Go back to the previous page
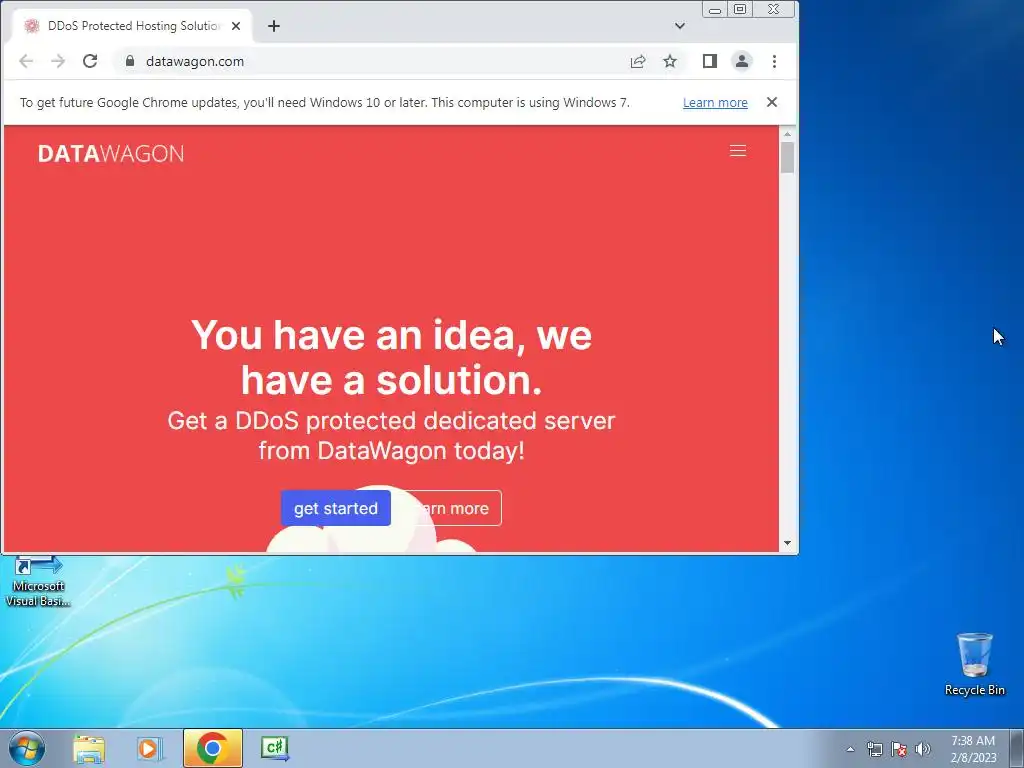Screen dimensions: 1024x768 pos(26,61)
